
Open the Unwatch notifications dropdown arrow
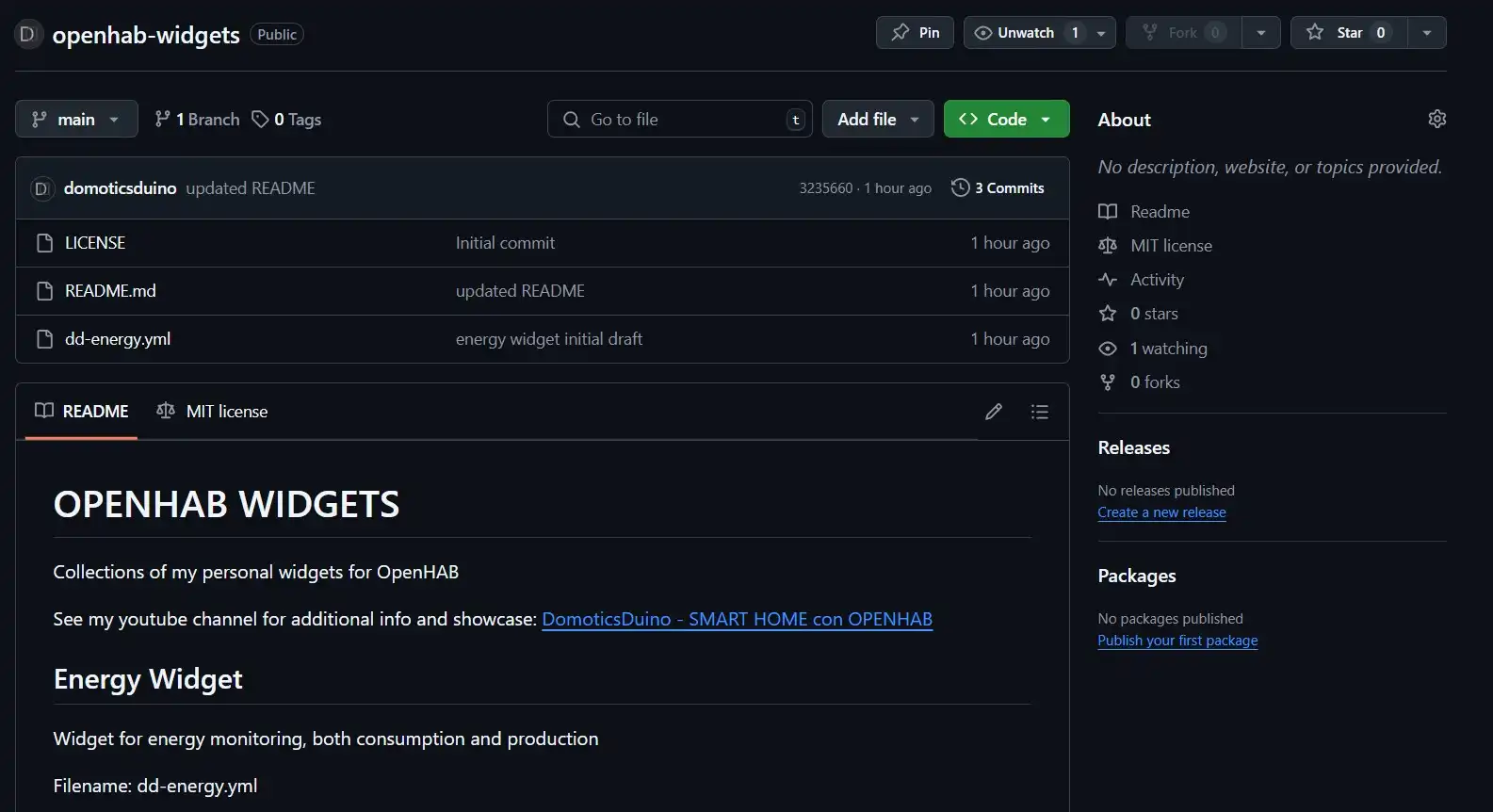[x=1101, y=33]
